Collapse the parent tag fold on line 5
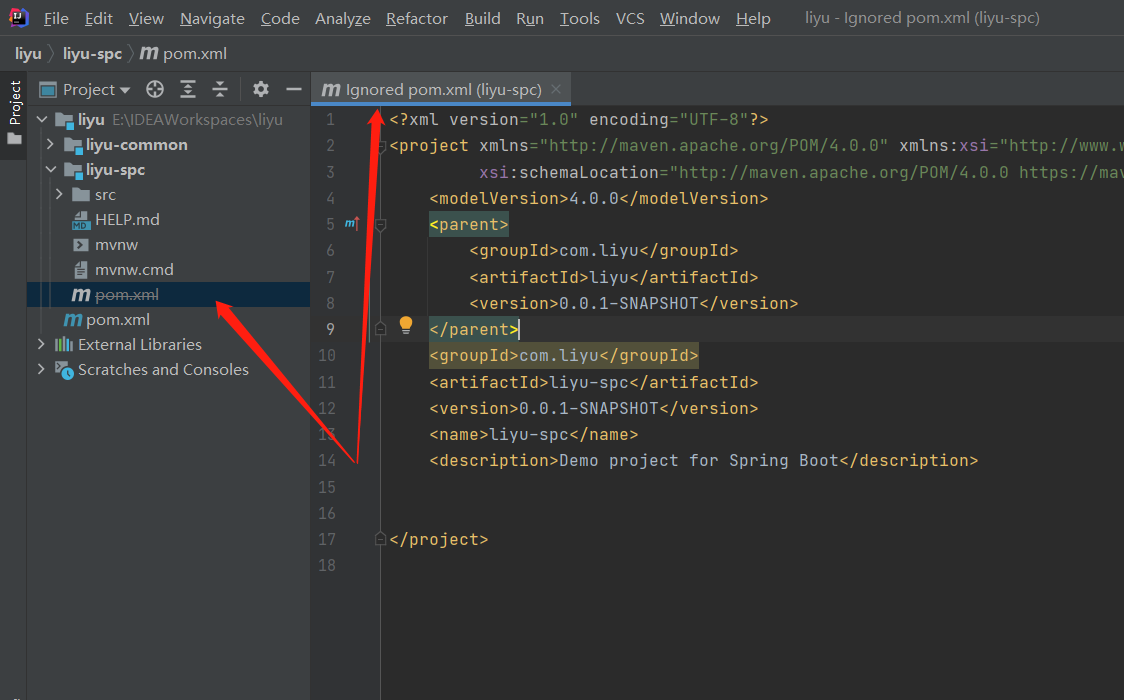This screenshot has height=700, width=1124. click(381, 225)
